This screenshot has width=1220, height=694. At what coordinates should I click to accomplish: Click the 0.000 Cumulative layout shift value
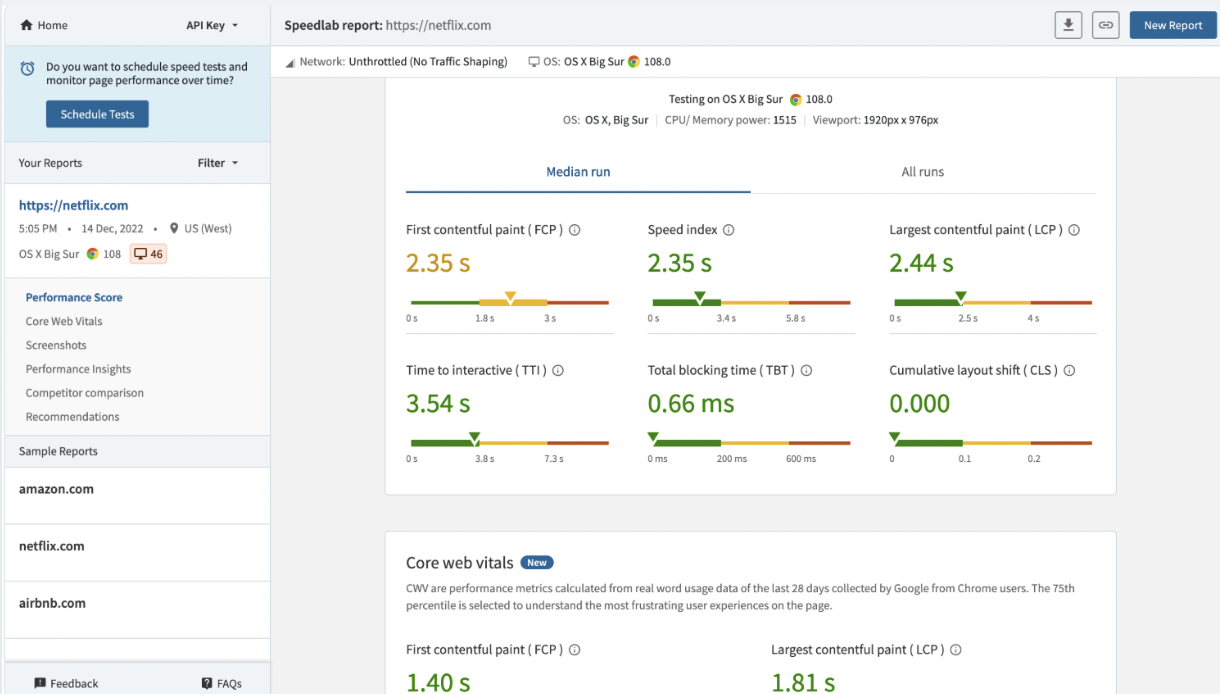[920, 404]
